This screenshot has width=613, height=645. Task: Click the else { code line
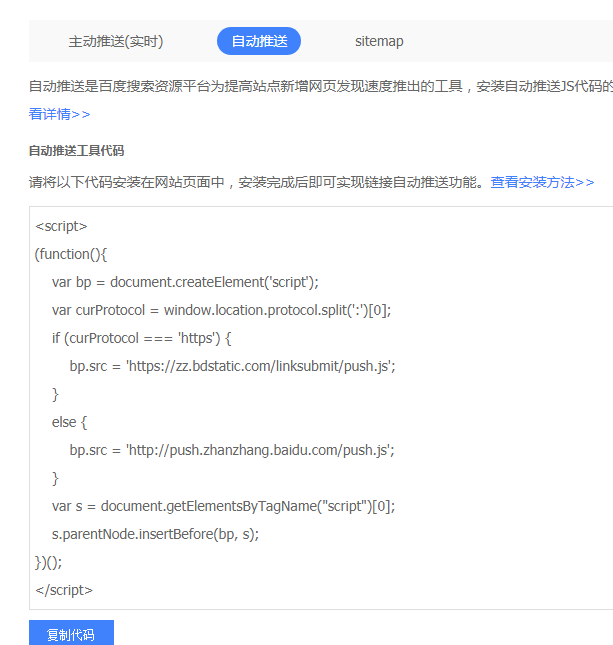pyautogui.click(x=69, y=422)
